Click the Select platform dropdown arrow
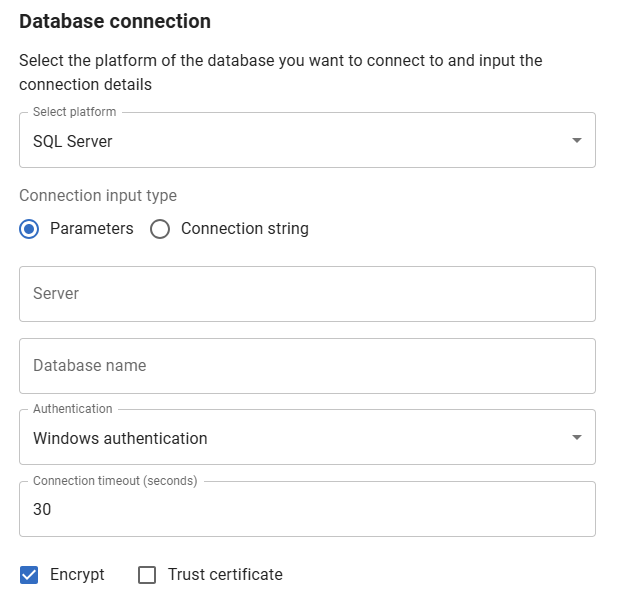 pos(576,141)
